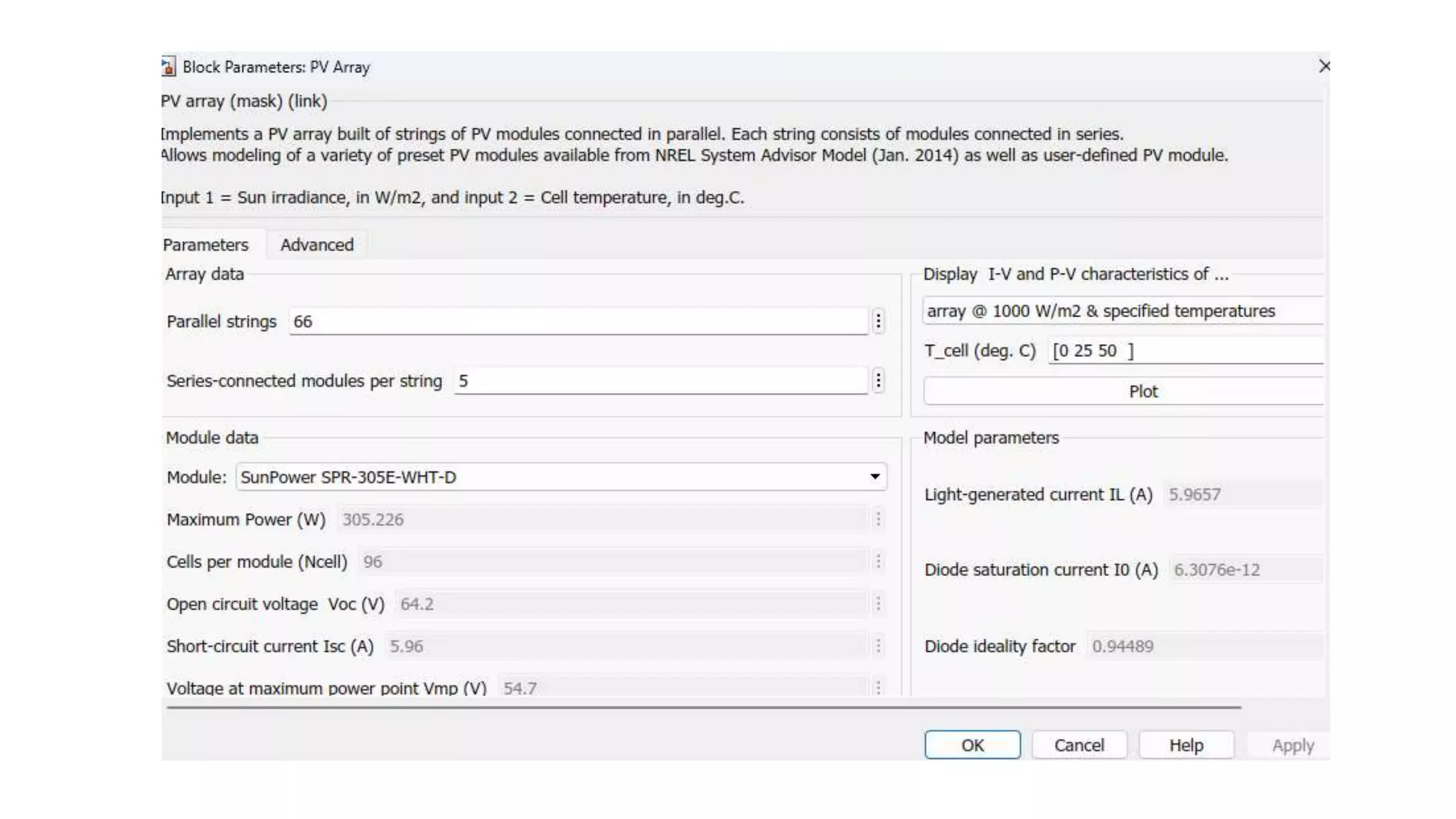Click the three-dot menu beside Cells per module
The width and height of the screenshot is (1456, 819).
click(878, 562)
